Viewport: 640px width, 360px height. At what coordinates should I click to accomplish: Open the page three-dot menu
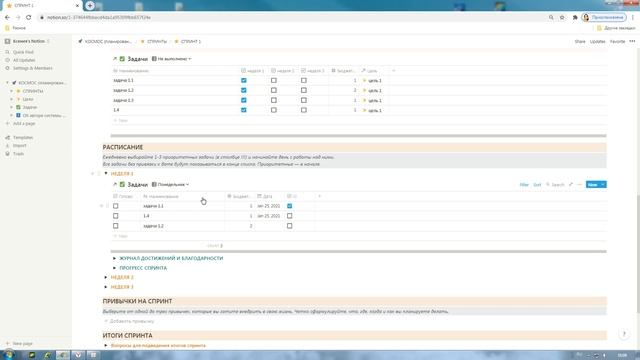632,41
